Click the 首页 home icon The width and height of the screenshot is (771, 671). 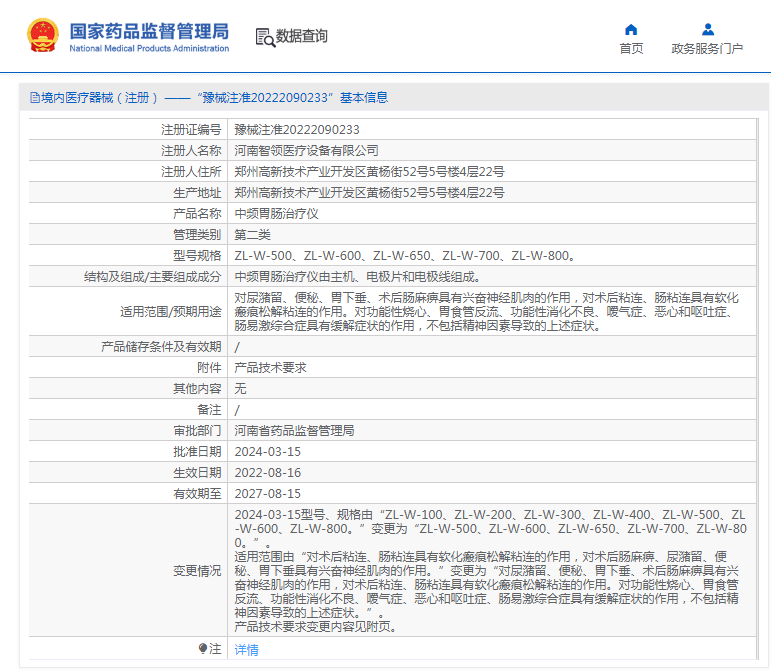[631, 30]
